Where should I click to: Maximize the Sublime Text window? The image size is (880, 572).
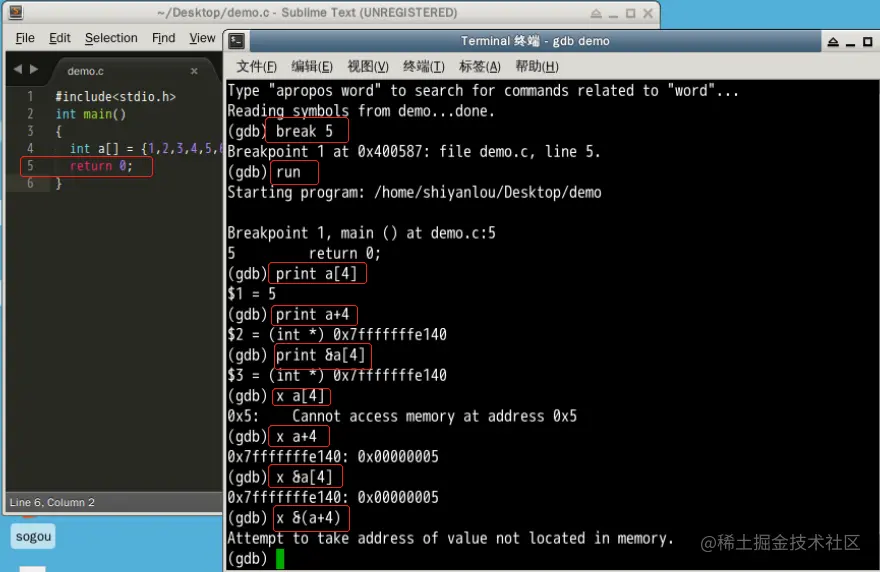(x=631, y=13)
